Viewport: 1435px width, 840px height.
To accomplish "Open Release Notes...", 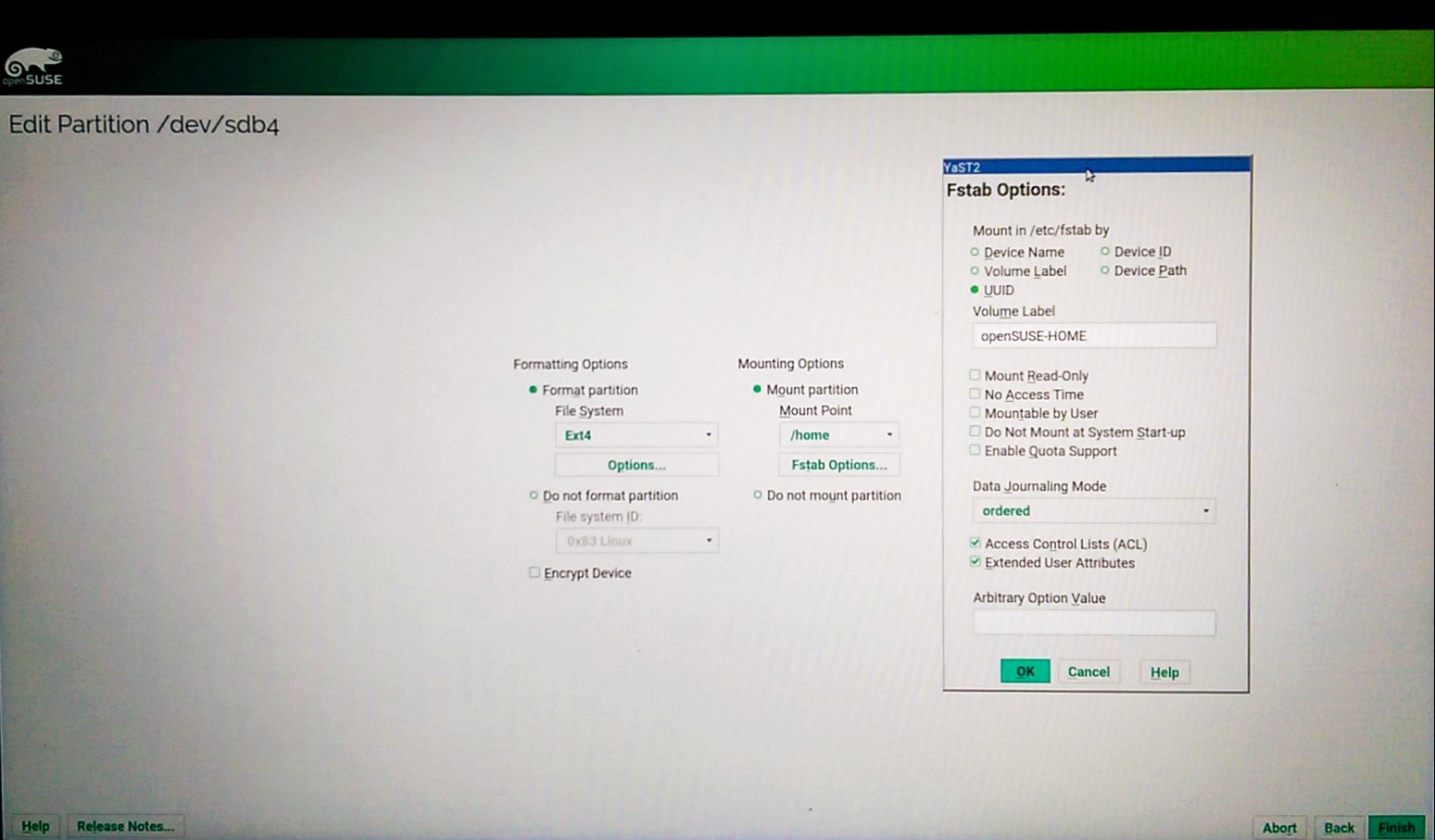I will click(125, 826).
